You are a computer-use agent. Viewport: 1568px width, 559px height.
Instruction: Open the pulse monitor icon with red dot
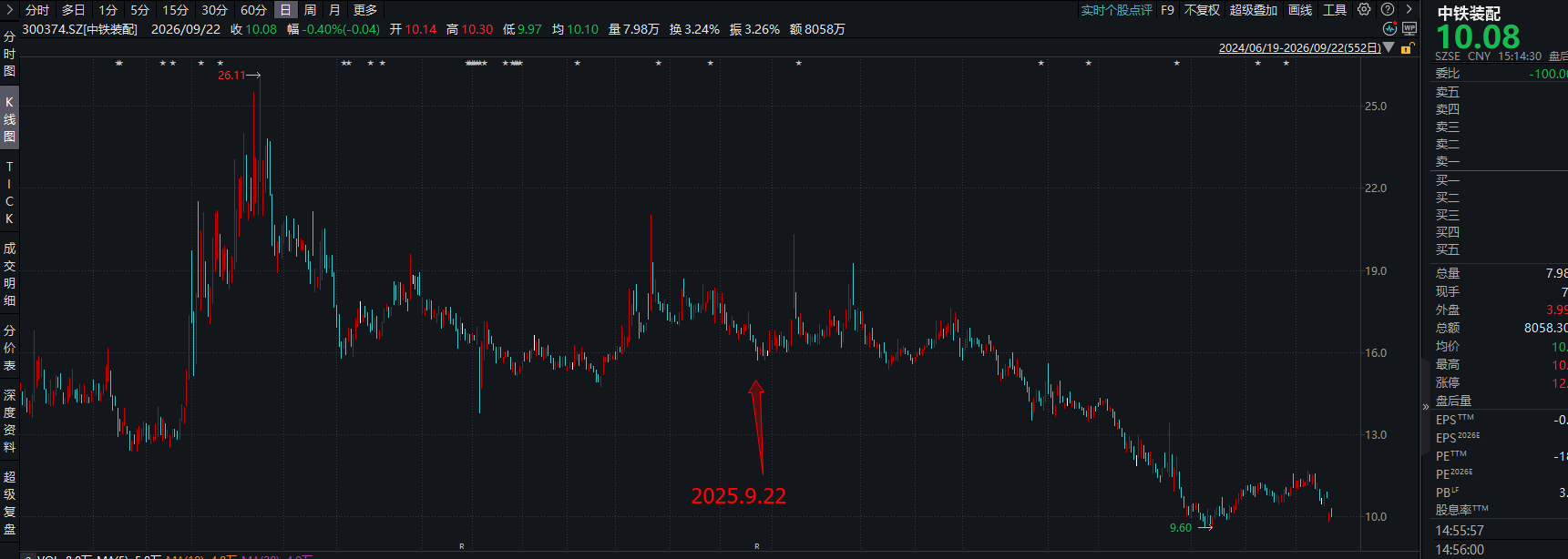pyautogui.click(x=1389, y=29)
